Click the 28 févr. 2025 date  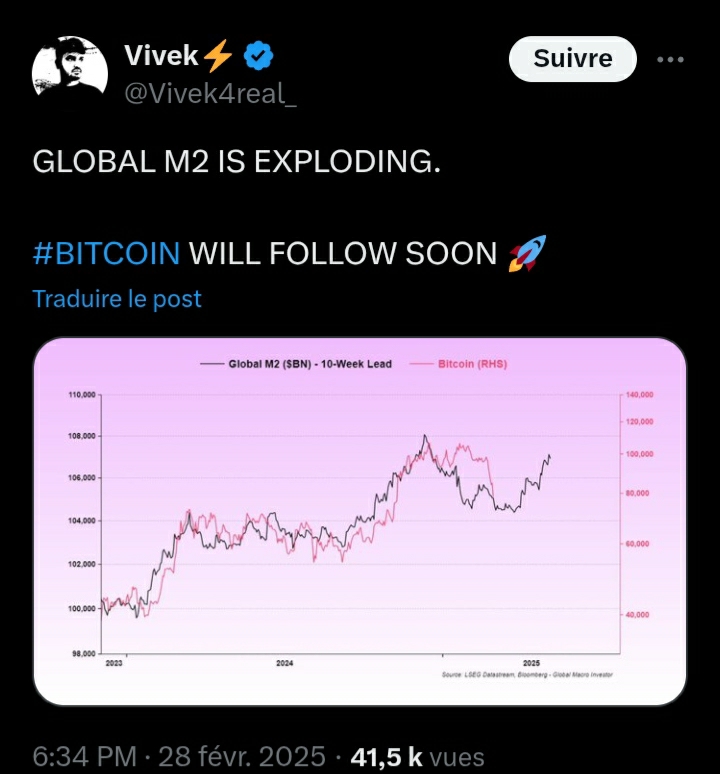(242, 756)
